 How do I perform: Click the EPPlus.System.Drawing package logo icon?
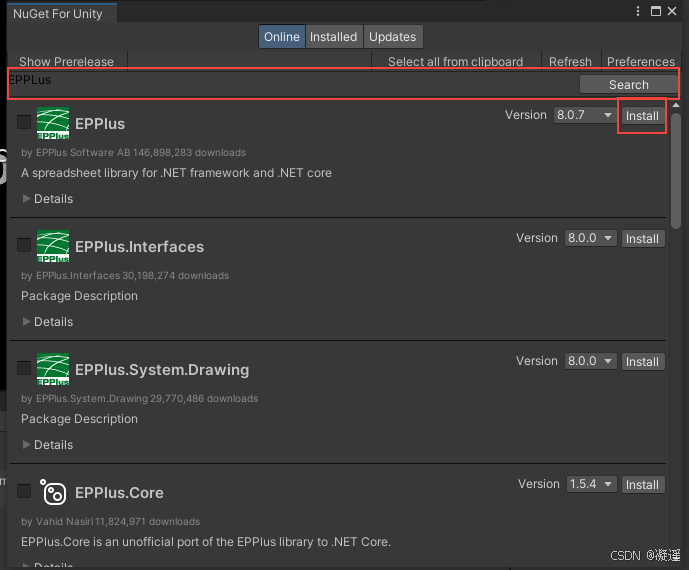(53, 369)
